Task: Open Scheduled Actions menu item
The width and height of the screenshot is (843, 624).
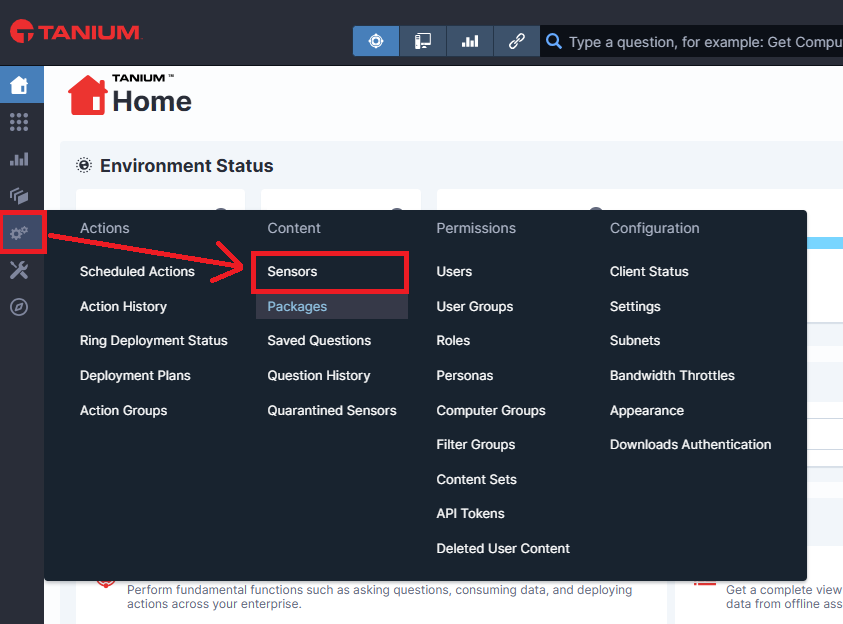Action: 137,271
